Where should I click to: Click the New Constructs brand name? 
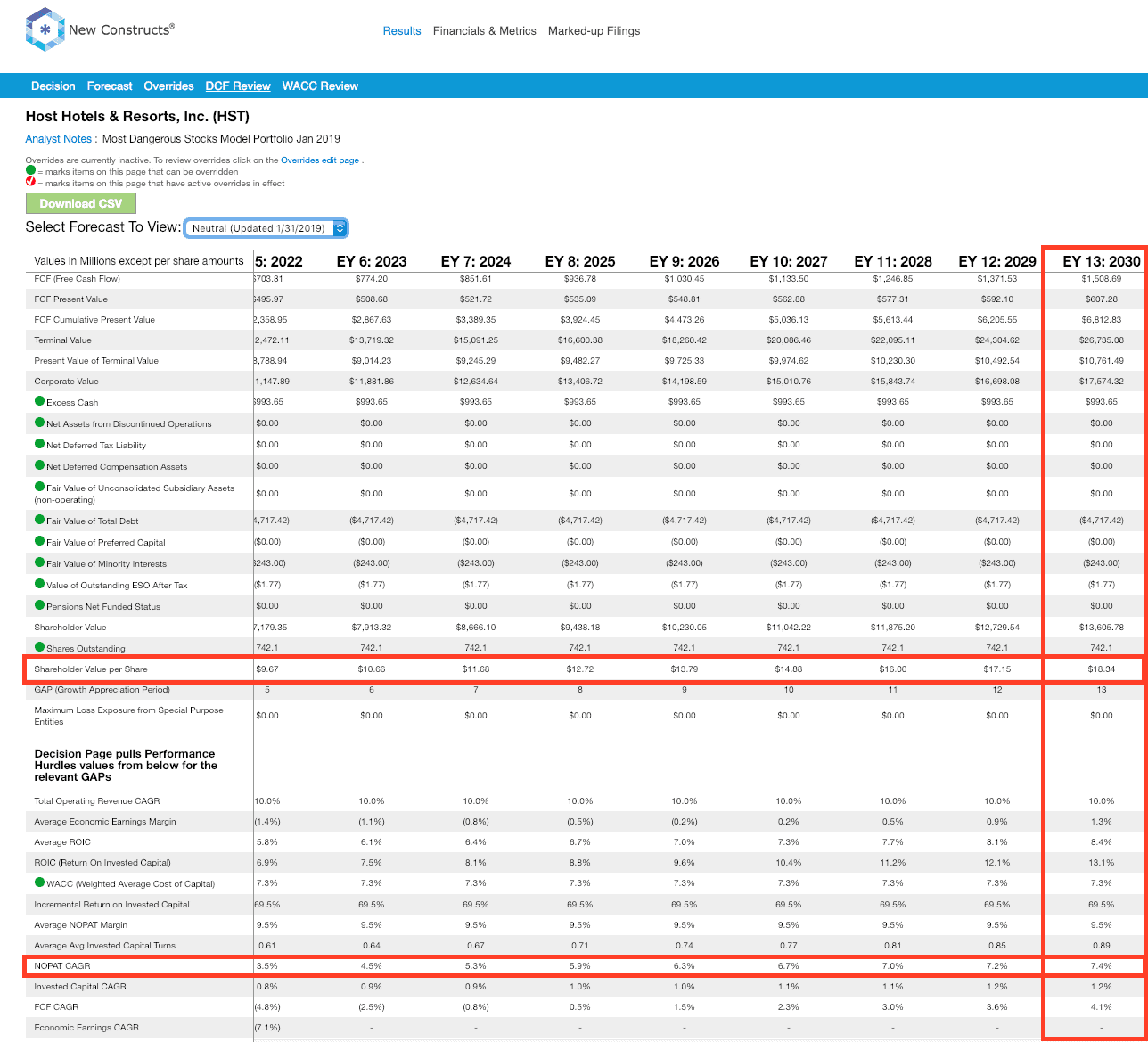click(x=121, y=30)
